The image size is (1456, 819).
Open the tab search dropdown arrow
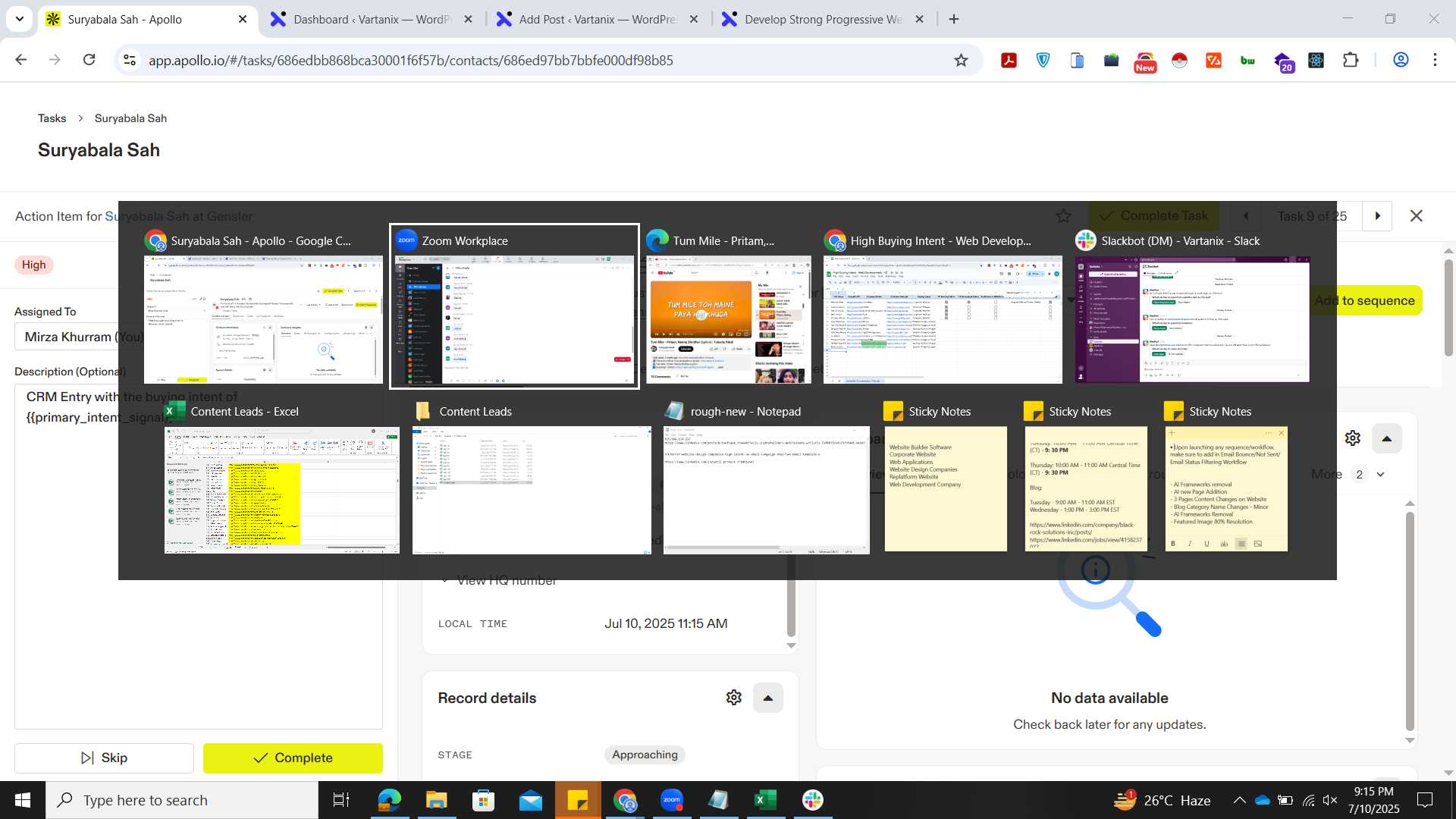point(19,20)
